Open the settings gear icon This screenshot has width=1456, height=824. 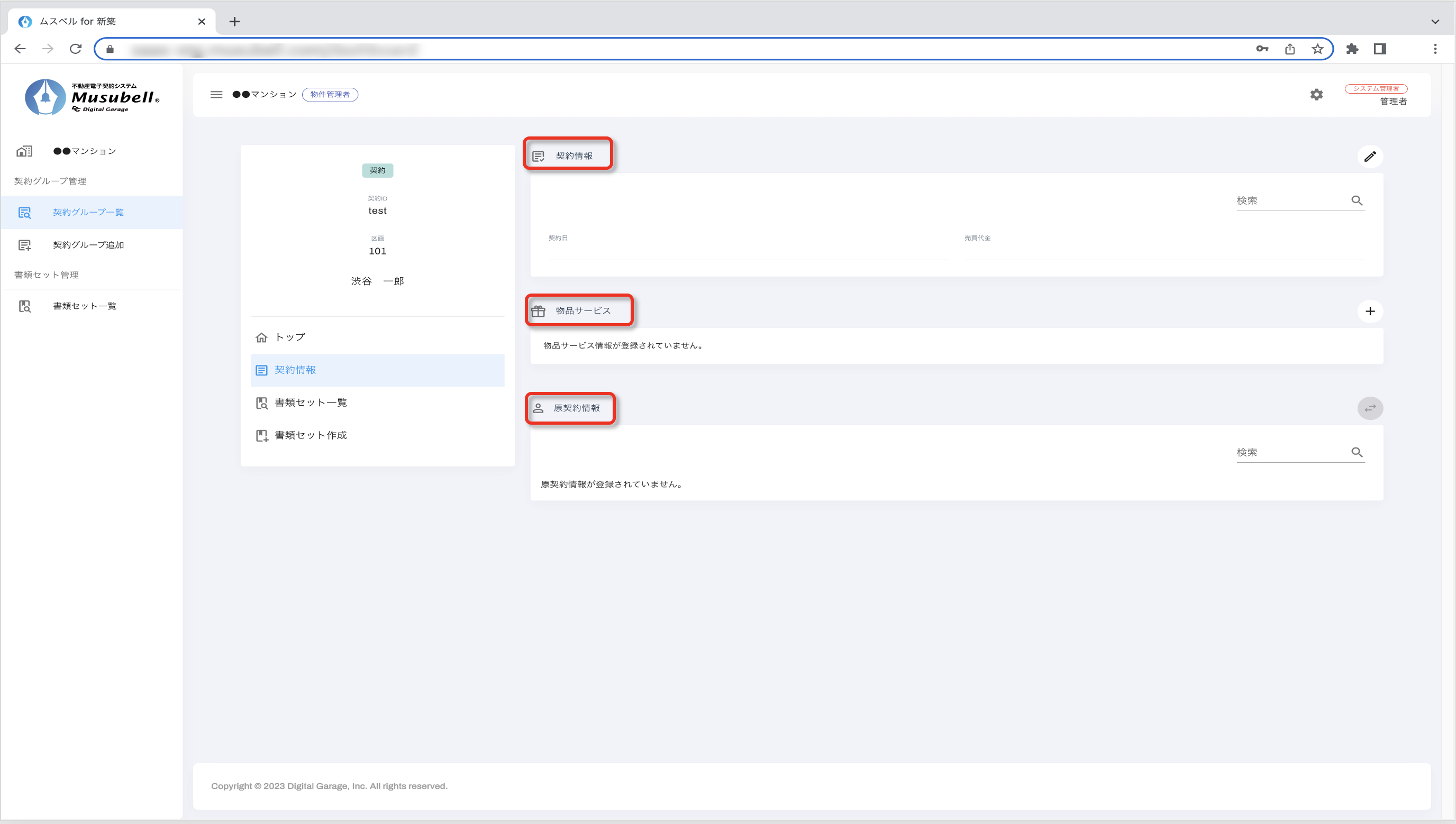(1316, 95)
